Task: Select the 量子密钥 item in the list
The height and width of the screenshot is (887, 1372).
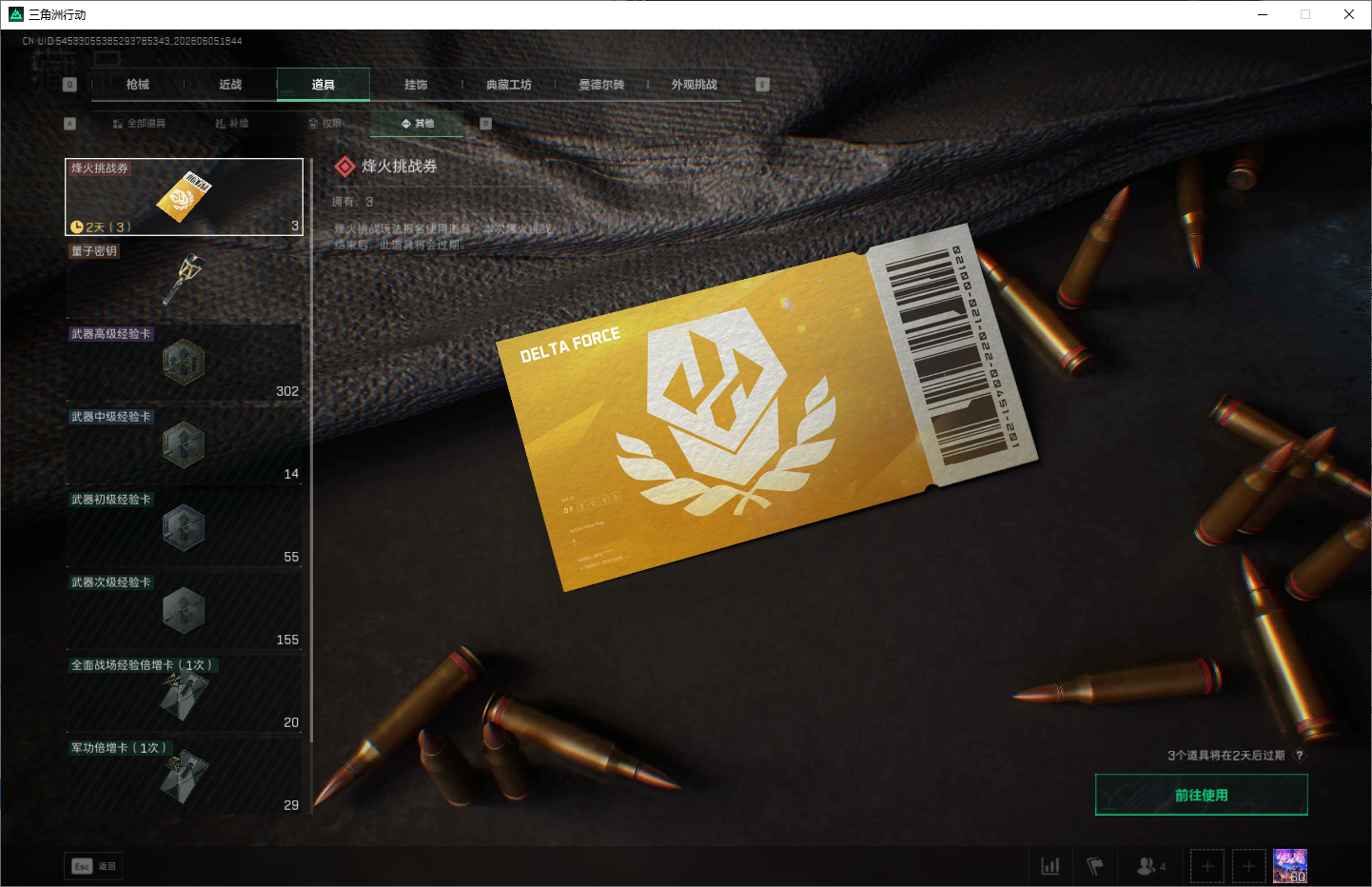Action: (x=184, y=280)
